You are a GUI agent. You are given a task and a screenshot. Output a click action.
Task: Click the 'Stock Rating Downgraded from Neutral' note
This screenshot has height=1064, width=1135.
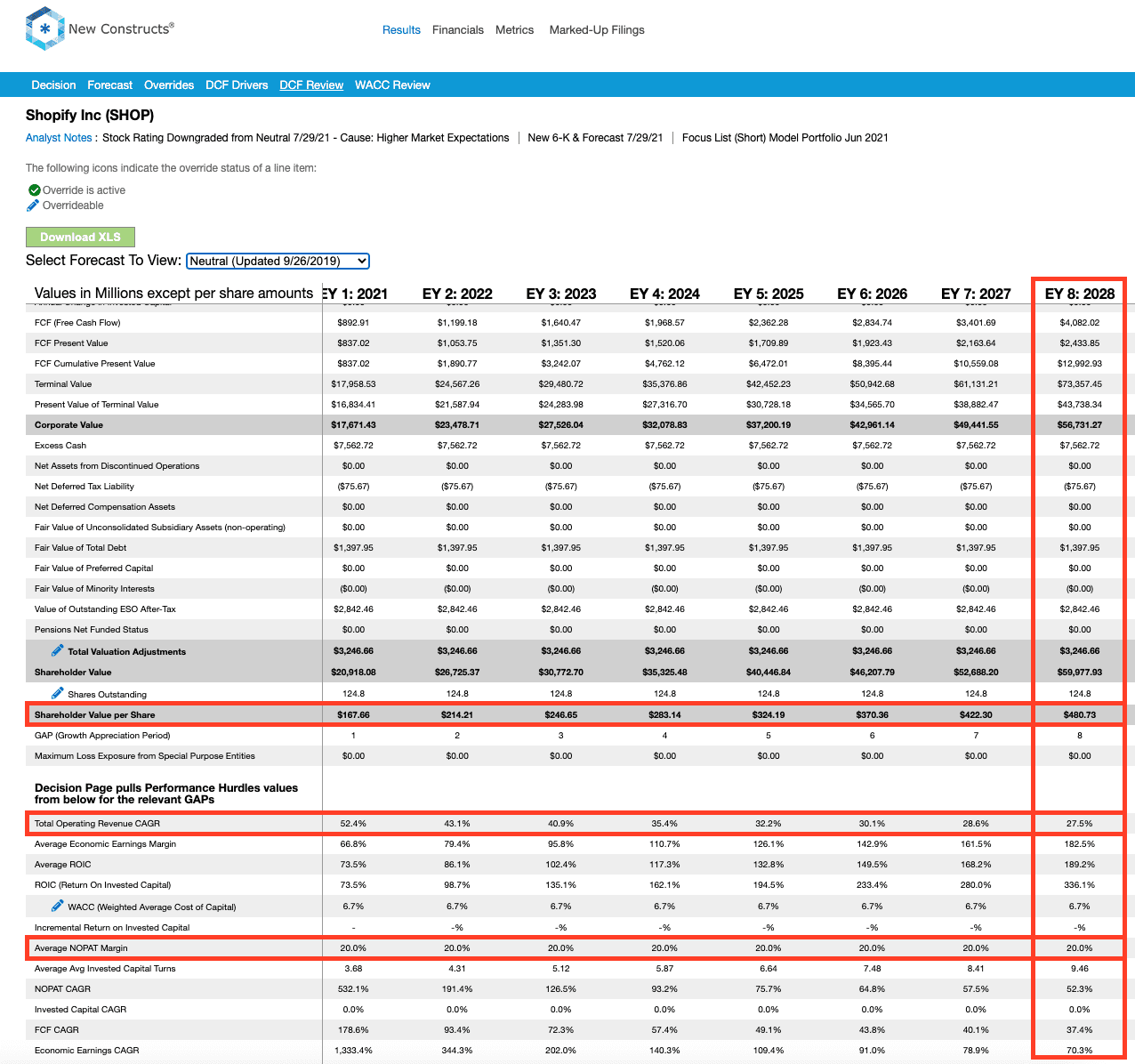(x=306, y=138)
